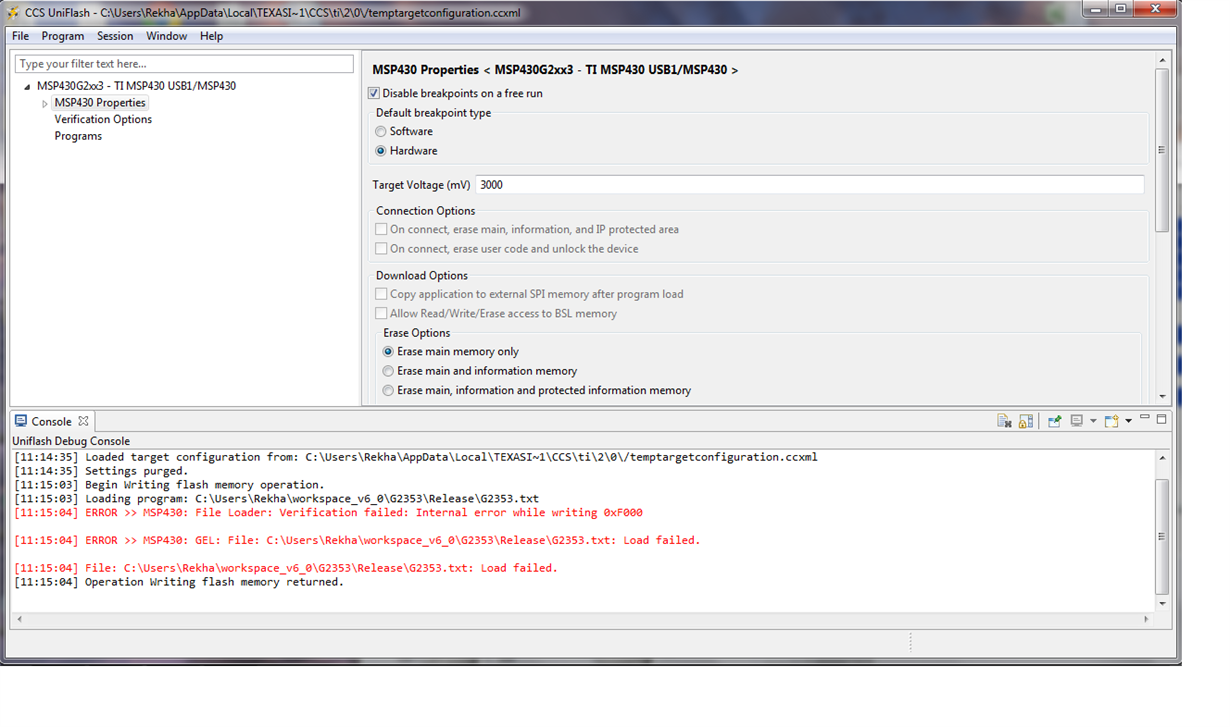Screen dimensions: 1230x727
Task: Select Programs in the tree
Action: pos(78,136)
